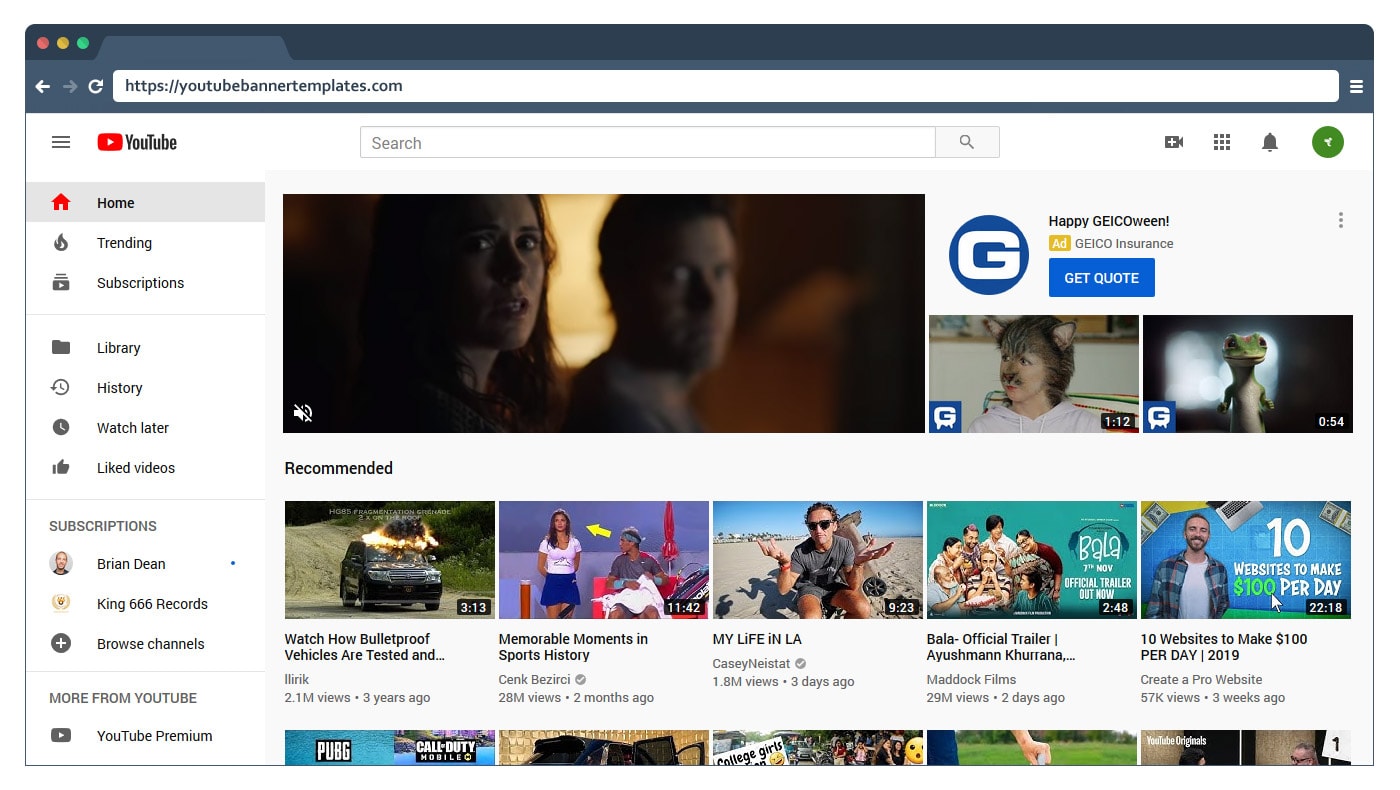
Task: Open llirik channel name
Action: [297, 679]
